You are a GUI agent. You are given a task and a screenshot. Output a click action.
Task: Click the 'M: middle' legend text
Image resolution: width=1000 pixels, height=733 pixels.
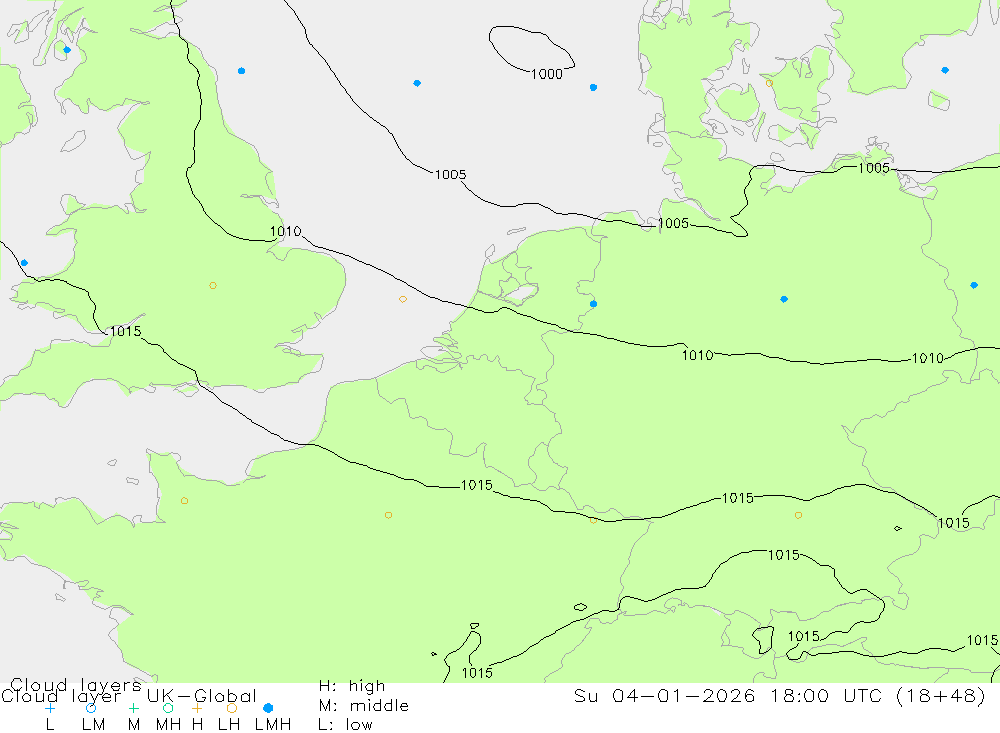(x=364, y=706)
